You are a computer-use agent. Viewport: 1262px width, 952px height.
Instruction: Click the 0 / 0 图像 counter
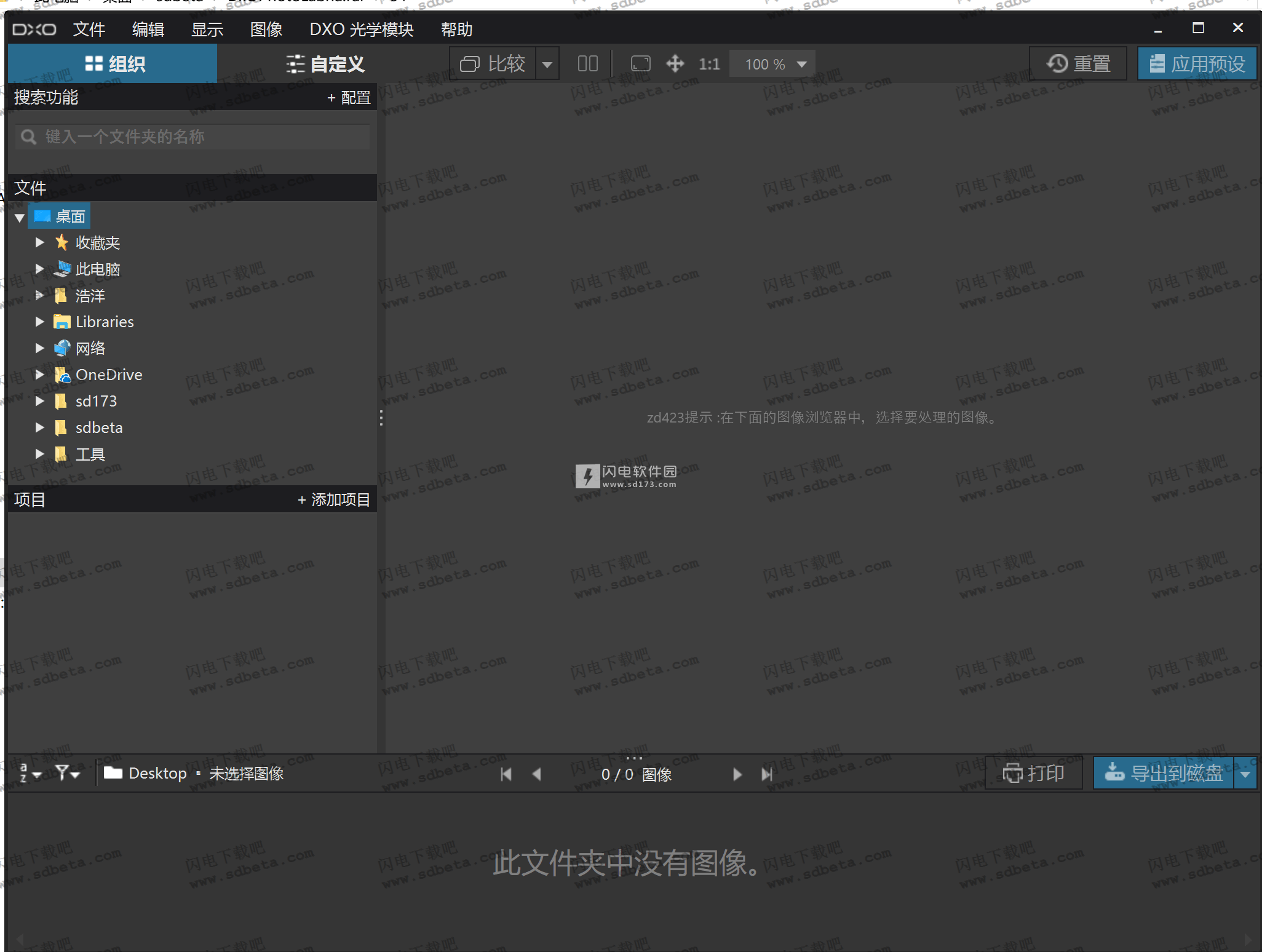pos(636,774)
